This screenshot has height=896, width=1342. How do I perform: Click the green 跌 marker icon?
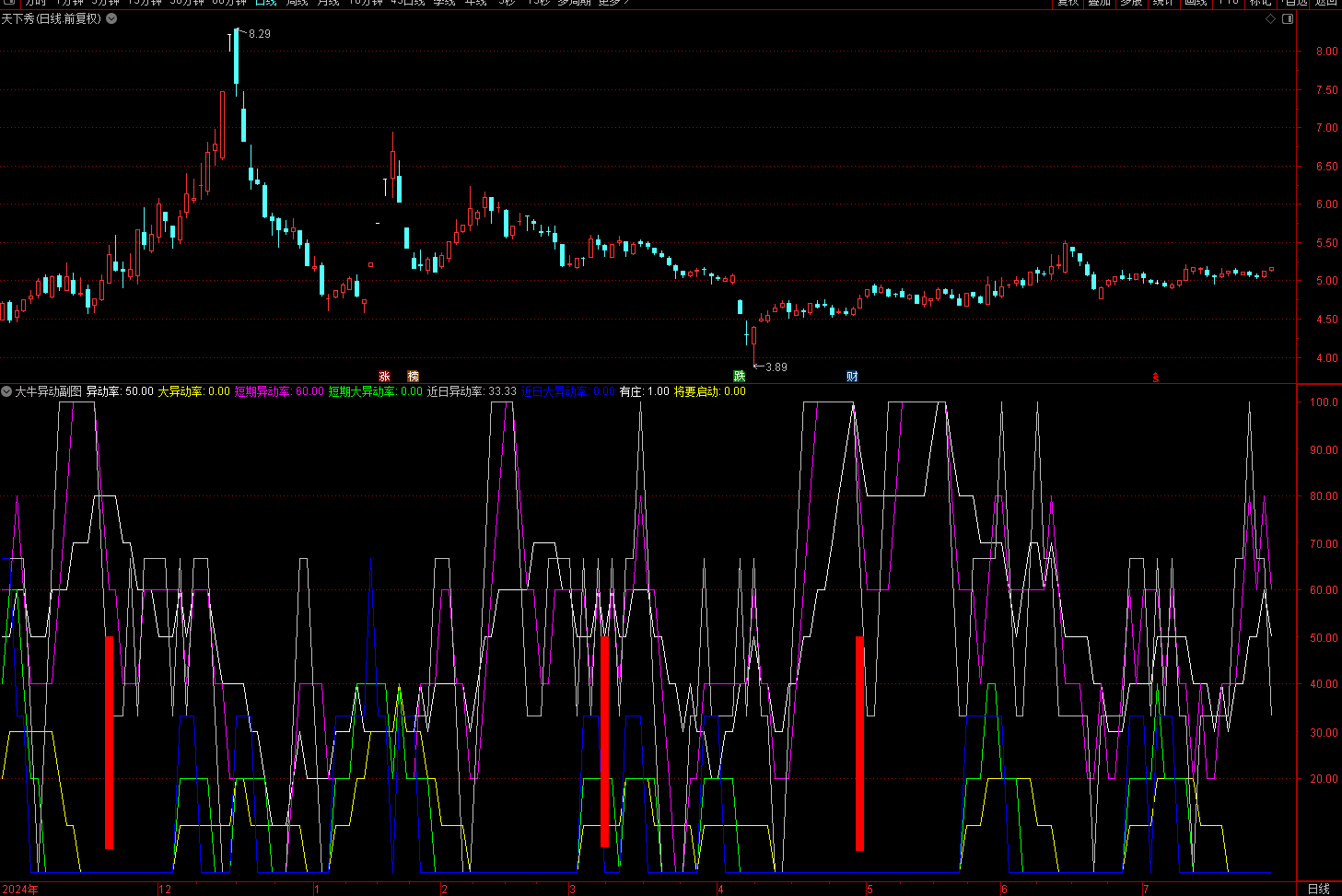point(739,376)
